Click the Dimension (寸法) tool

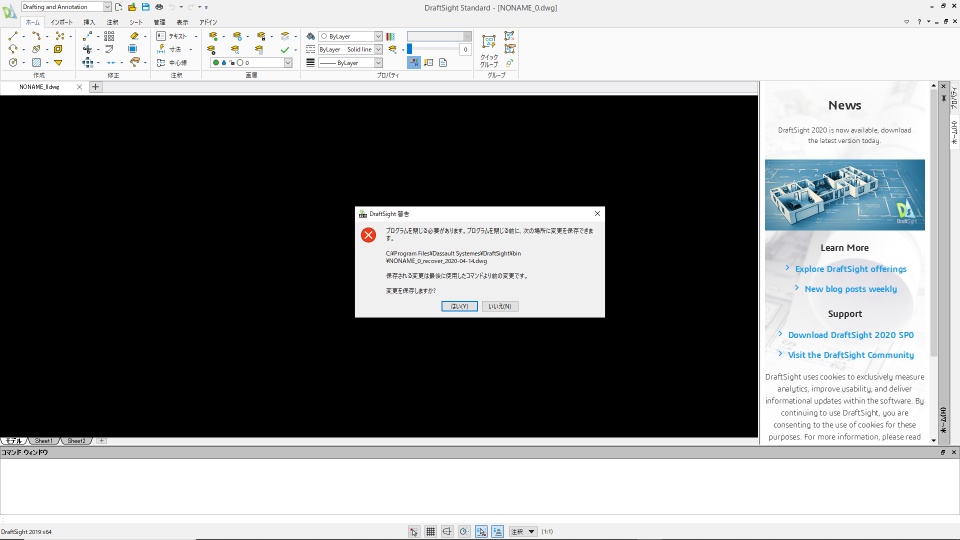170,50
